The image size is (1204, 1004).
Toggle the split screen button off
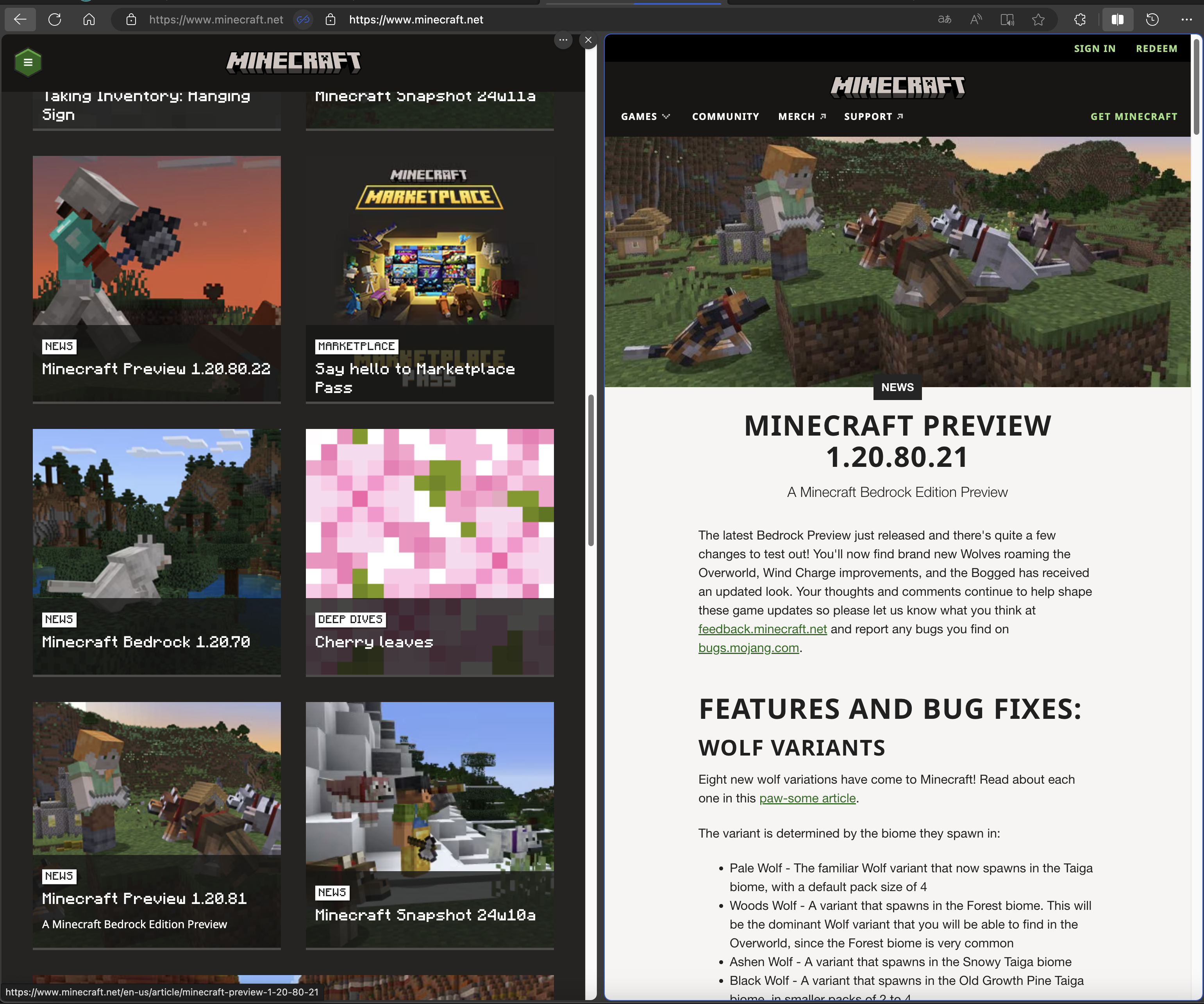1117,20
